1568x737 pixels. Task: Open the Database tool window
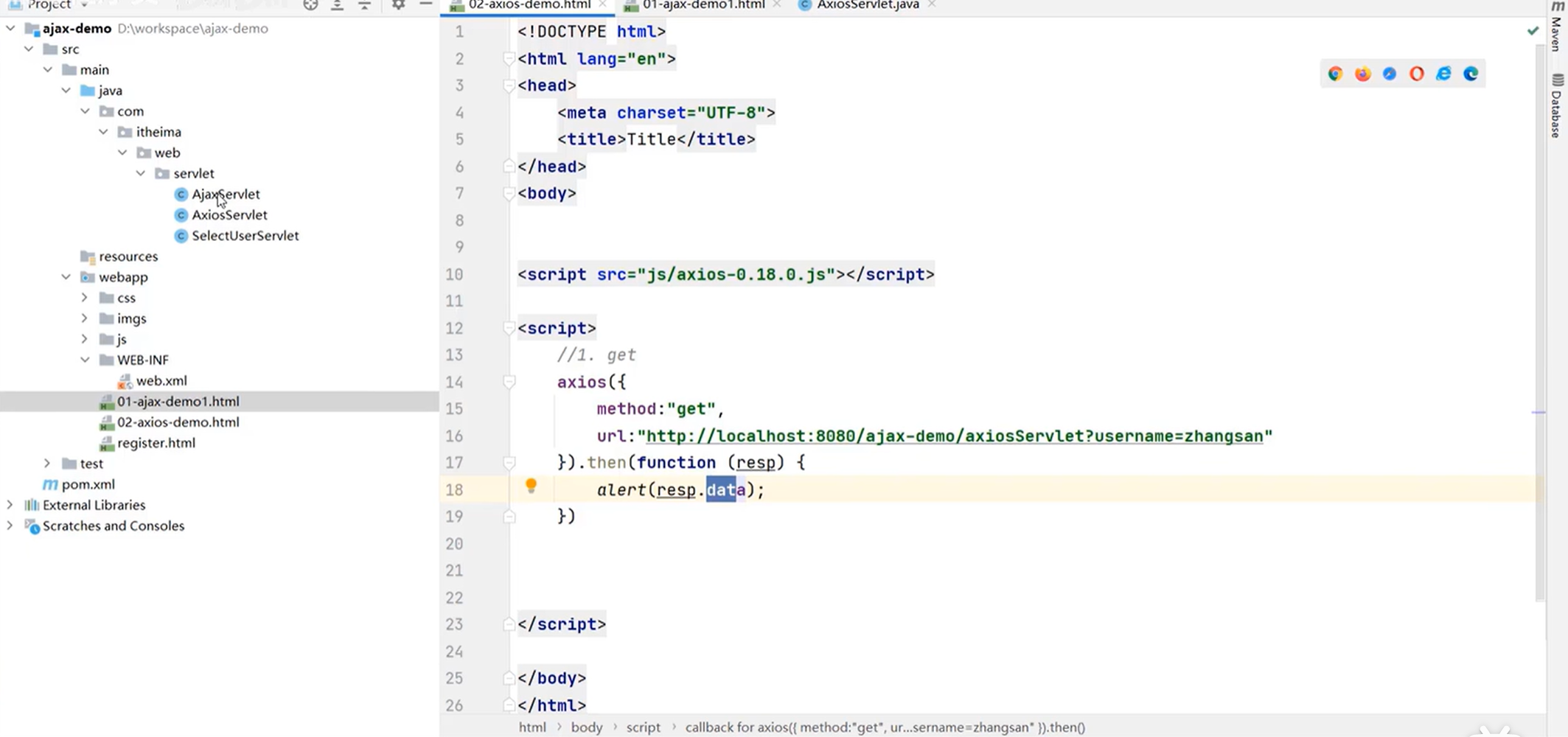(1557, 106)
